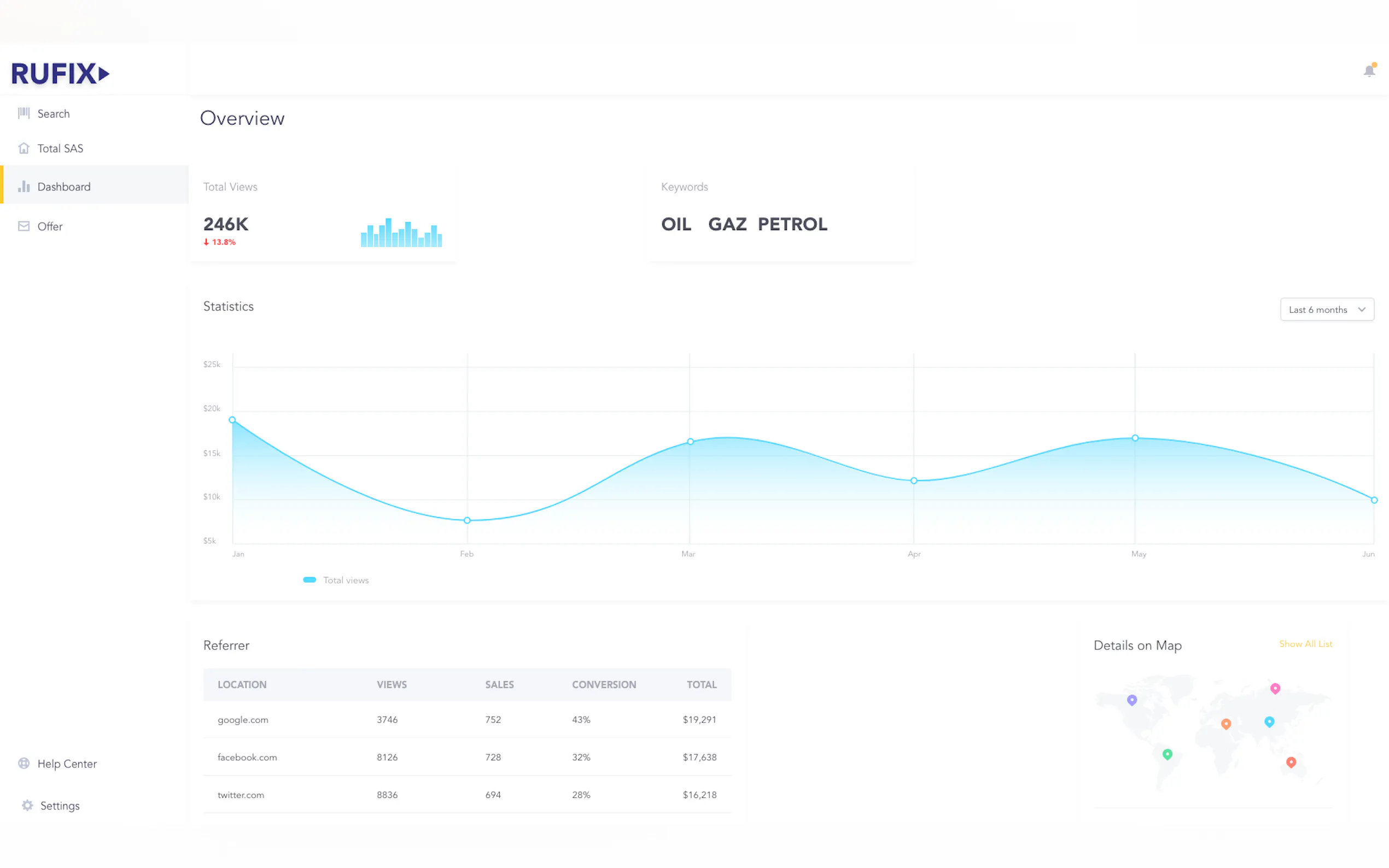This screenshot has height=868, width=1389.
Task: Click the Help Center lifebuoy icon
Action: click(x=24, y=764)
